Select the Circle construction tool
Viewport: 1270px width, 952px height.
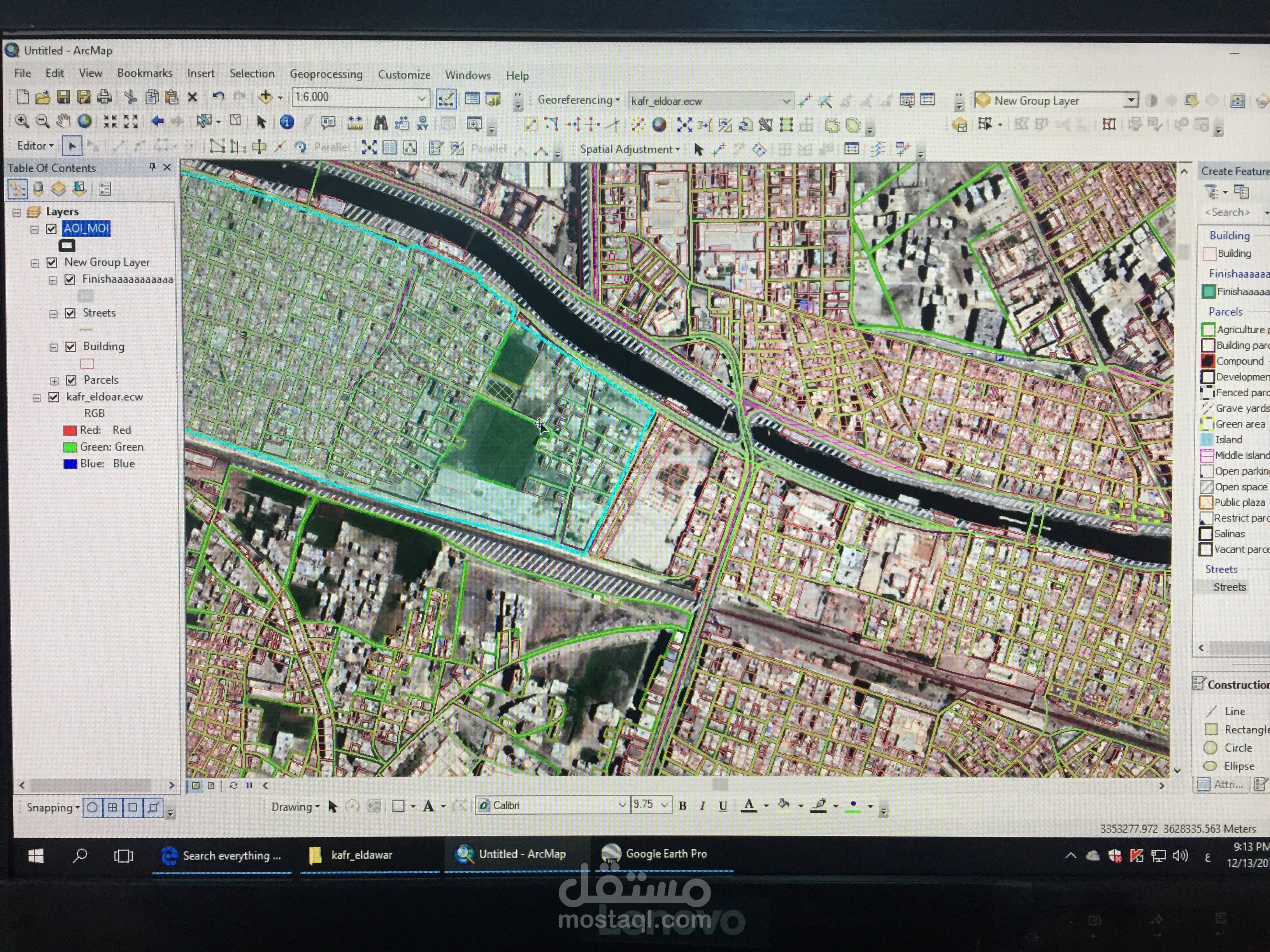(x=1228, y=748)
